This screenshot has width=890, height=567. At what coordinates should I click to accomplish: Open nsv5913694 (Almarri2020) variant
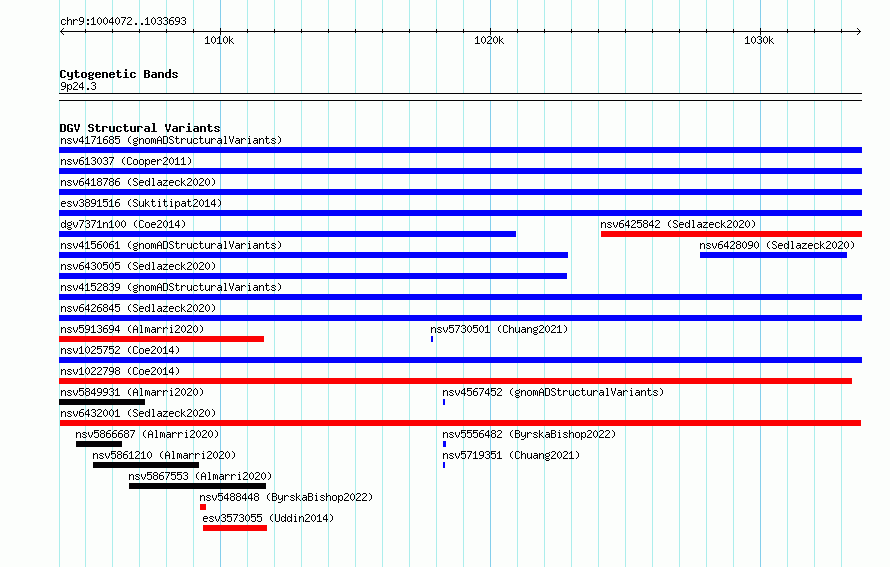point(132,329)
